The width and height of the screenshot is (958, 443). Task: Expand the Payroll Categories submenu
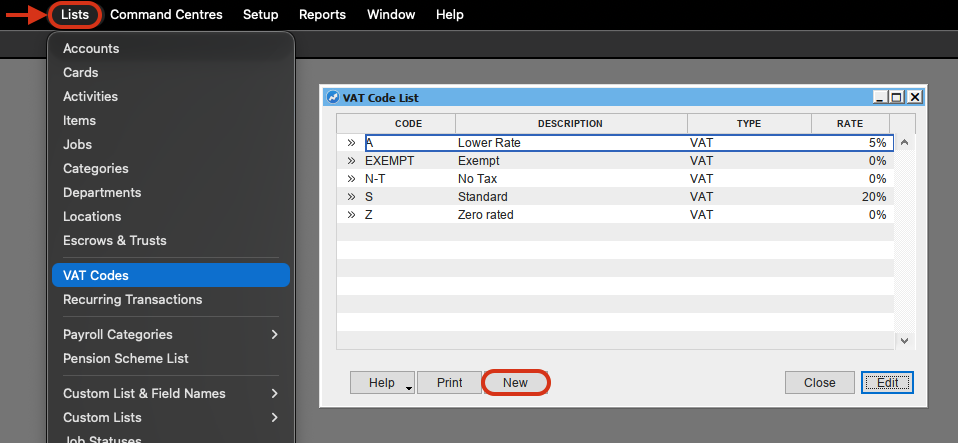(x=274, y=335)
